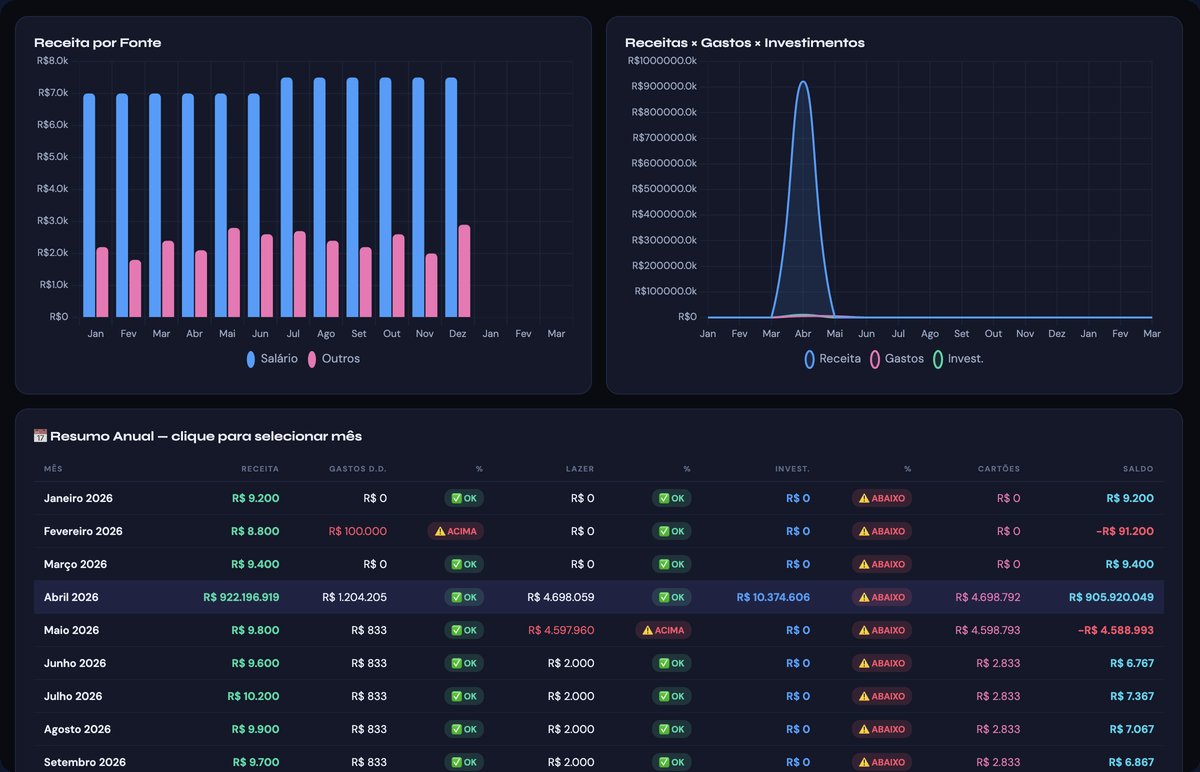Click the R$8.0k axis label
The image size is (1200, 772).
tap(52, 61)
